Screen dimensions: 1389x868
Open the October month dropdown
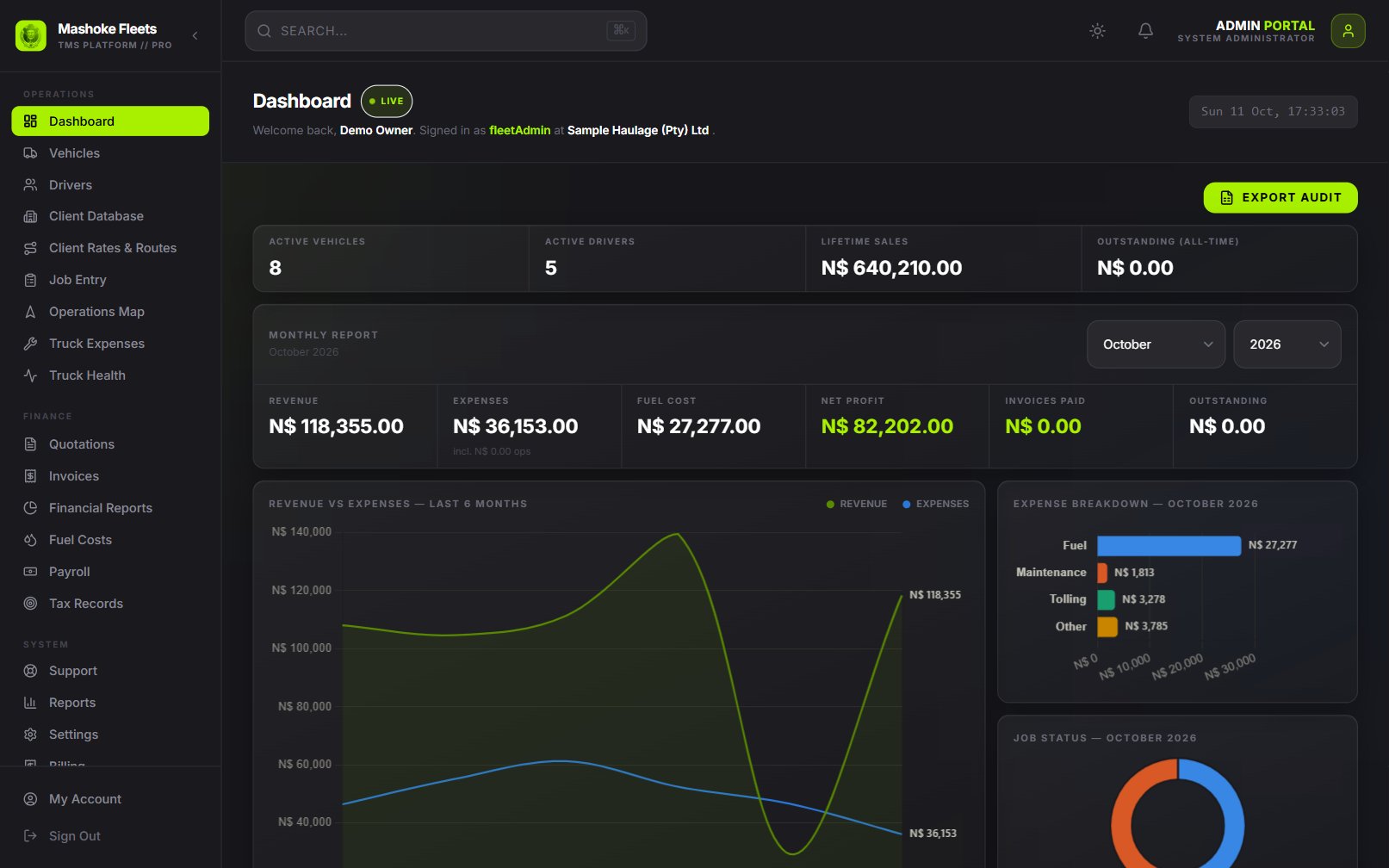tap(1156, 344)
